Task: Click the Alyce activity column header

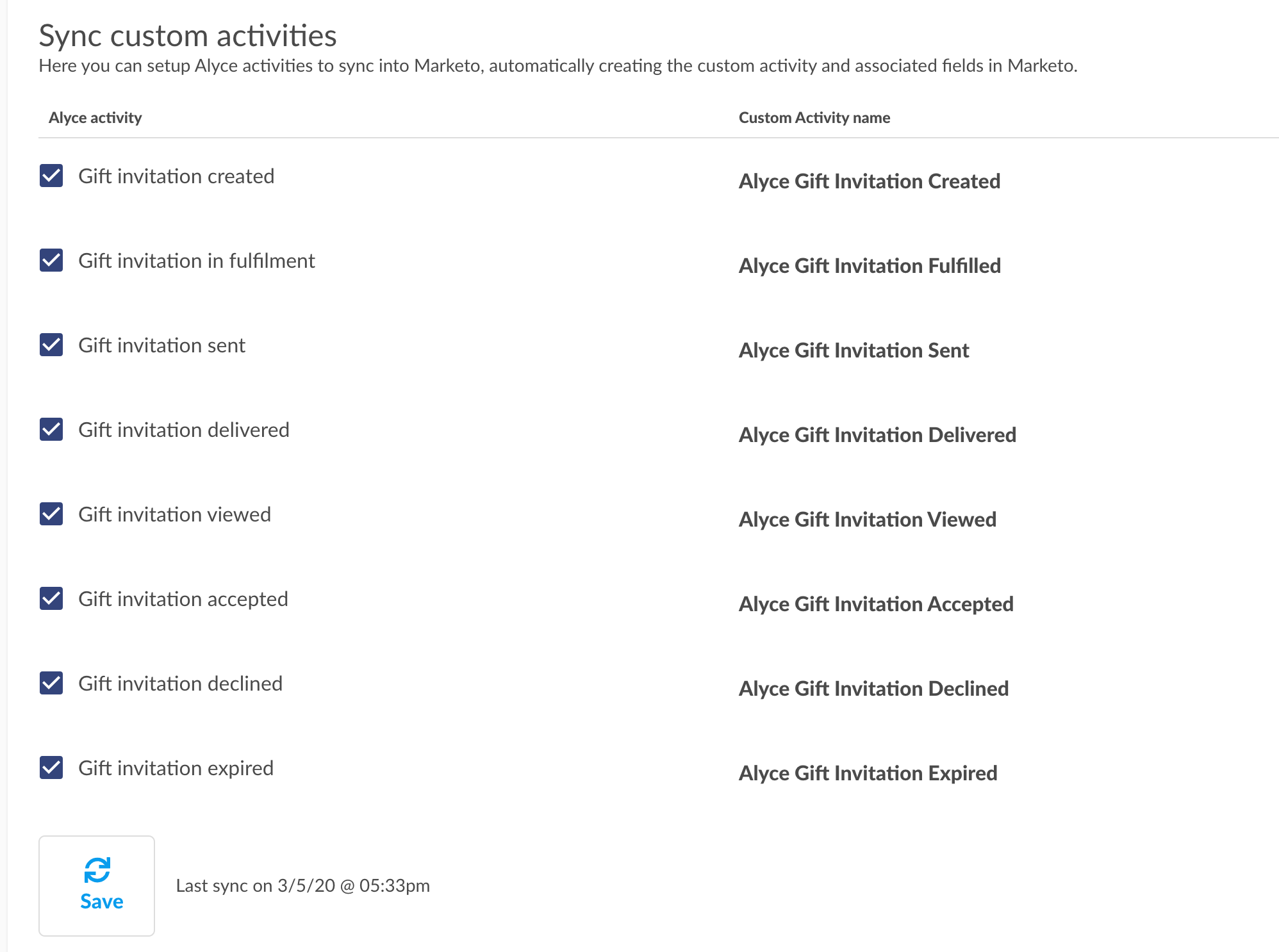Action: (95, 118)
